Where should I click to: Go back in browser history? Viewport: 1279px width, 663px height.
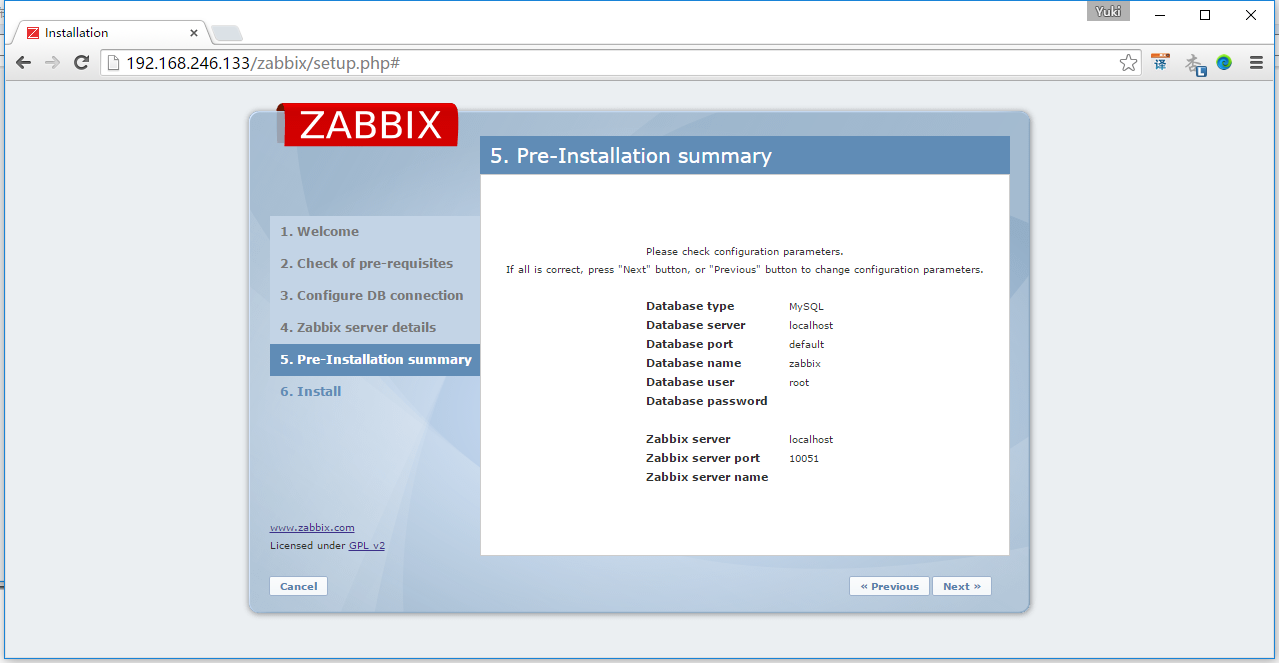point(23,62)
